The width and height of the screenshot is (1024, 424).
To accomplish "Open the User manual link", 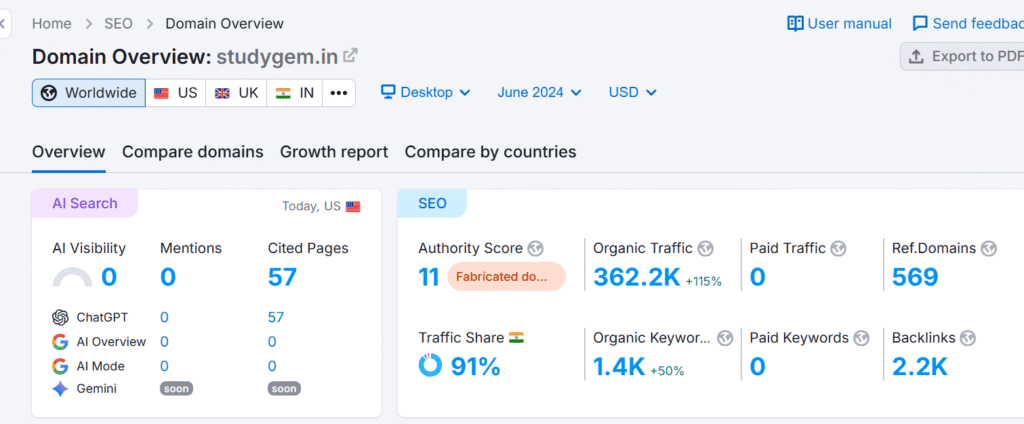I will click(x=839, y=24).
